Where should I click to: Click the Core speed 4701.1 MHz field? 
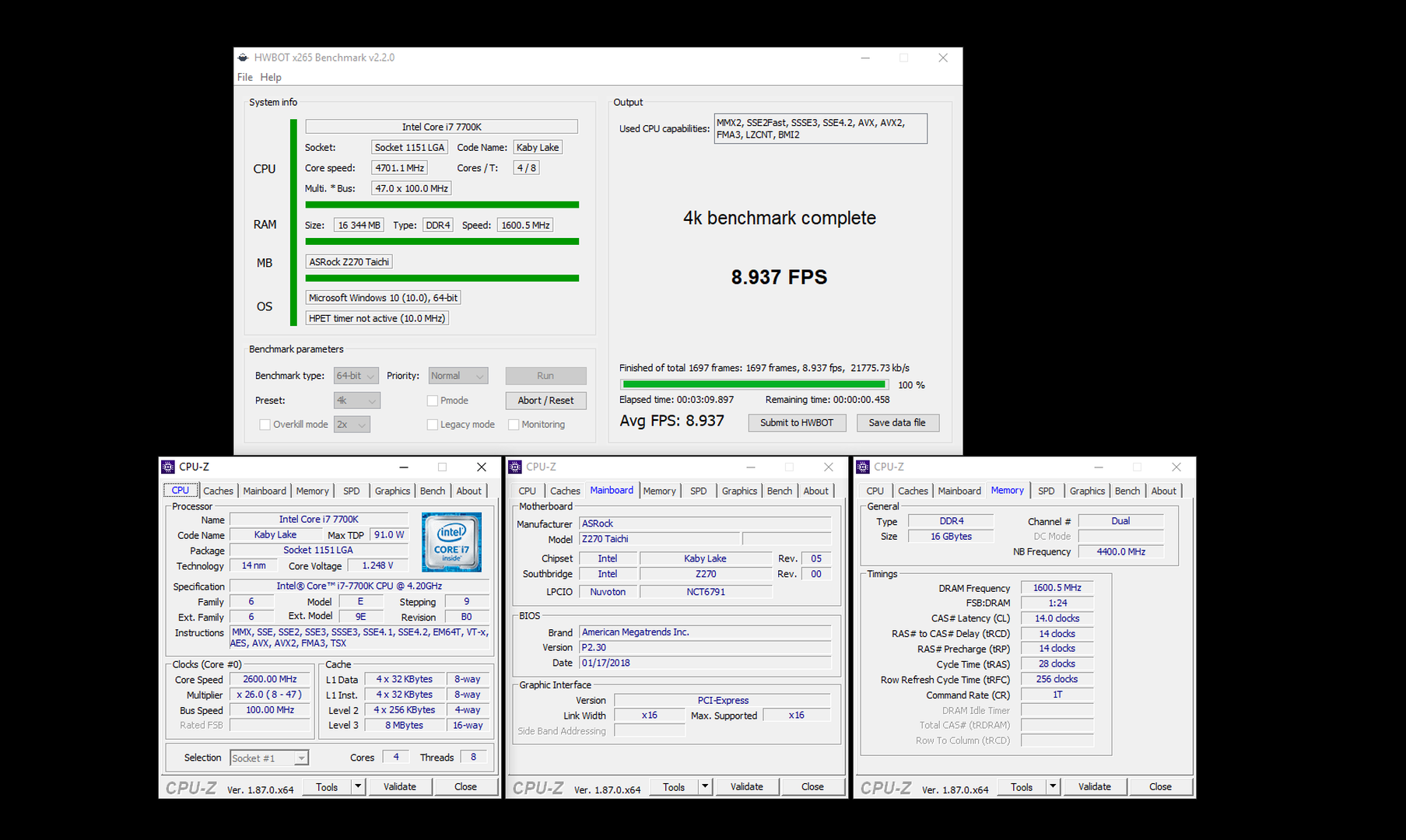(400, 168)
